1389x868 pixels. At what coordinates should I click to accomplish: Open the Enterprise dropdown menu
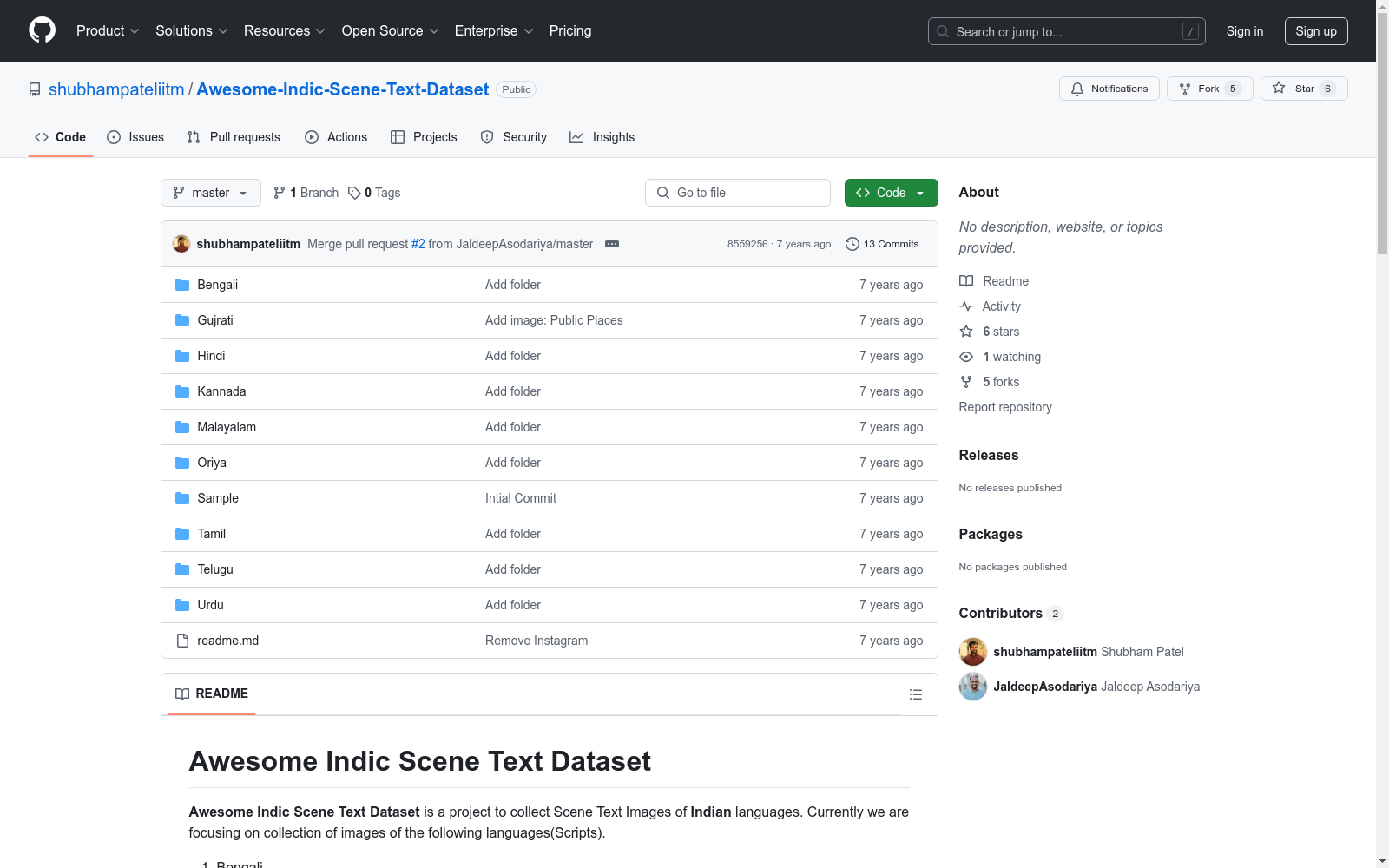click(x=494, y=30)
